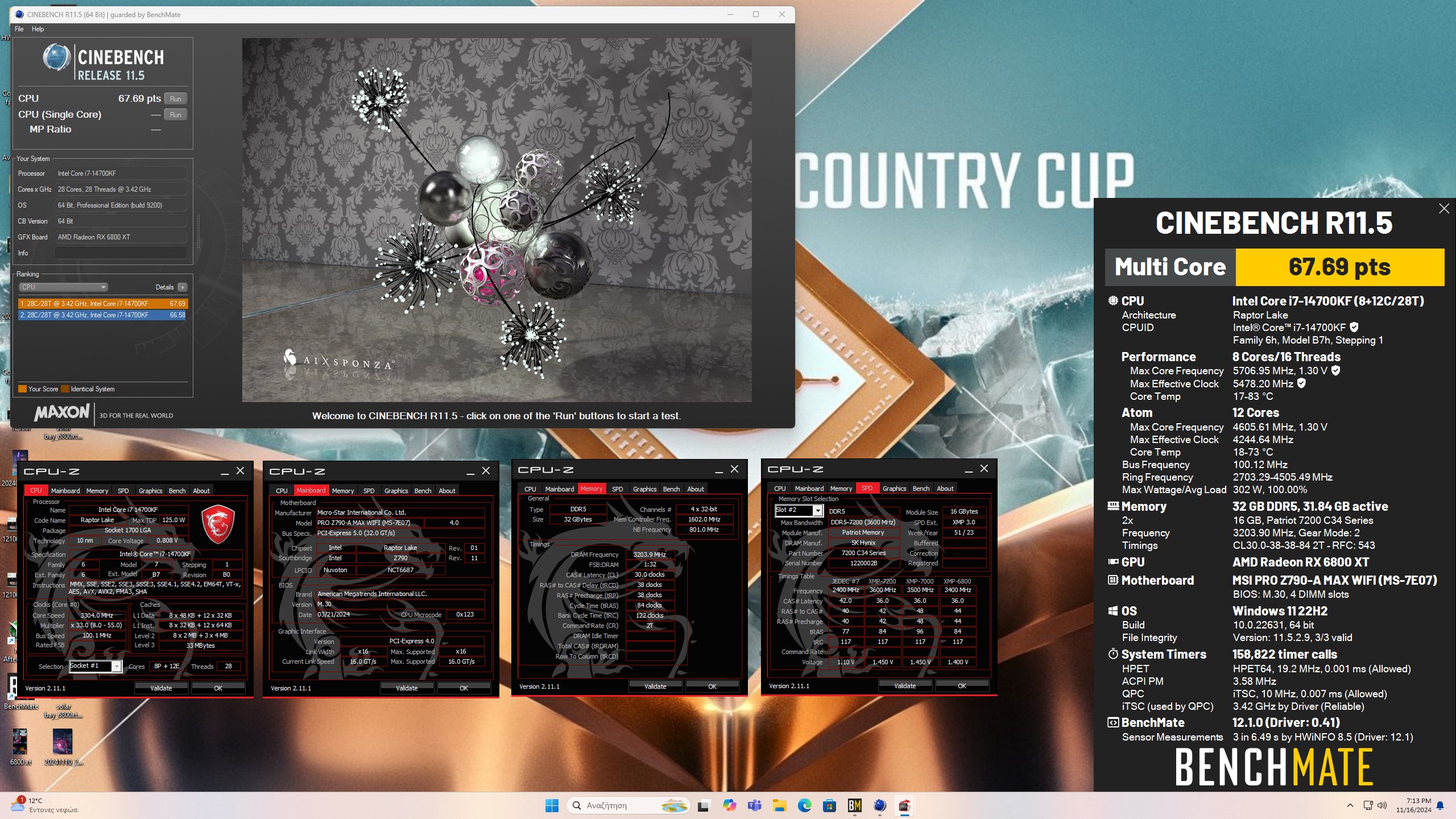
Task: Click Validate in CPU-Z processor window
Action: pyautogui.click(x=161, y=688)
